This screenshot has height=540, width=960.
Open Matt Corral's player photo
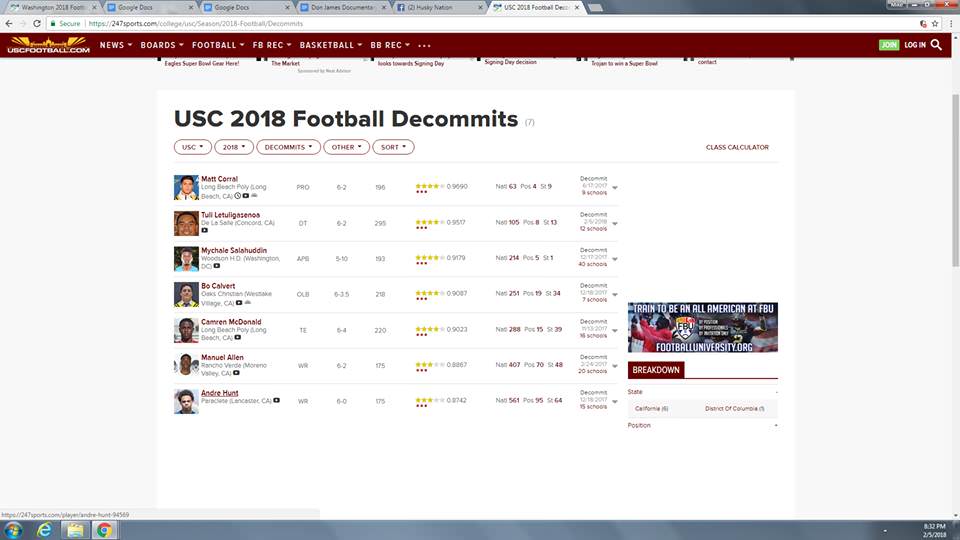pyautogui.click(x=186, y=187)
